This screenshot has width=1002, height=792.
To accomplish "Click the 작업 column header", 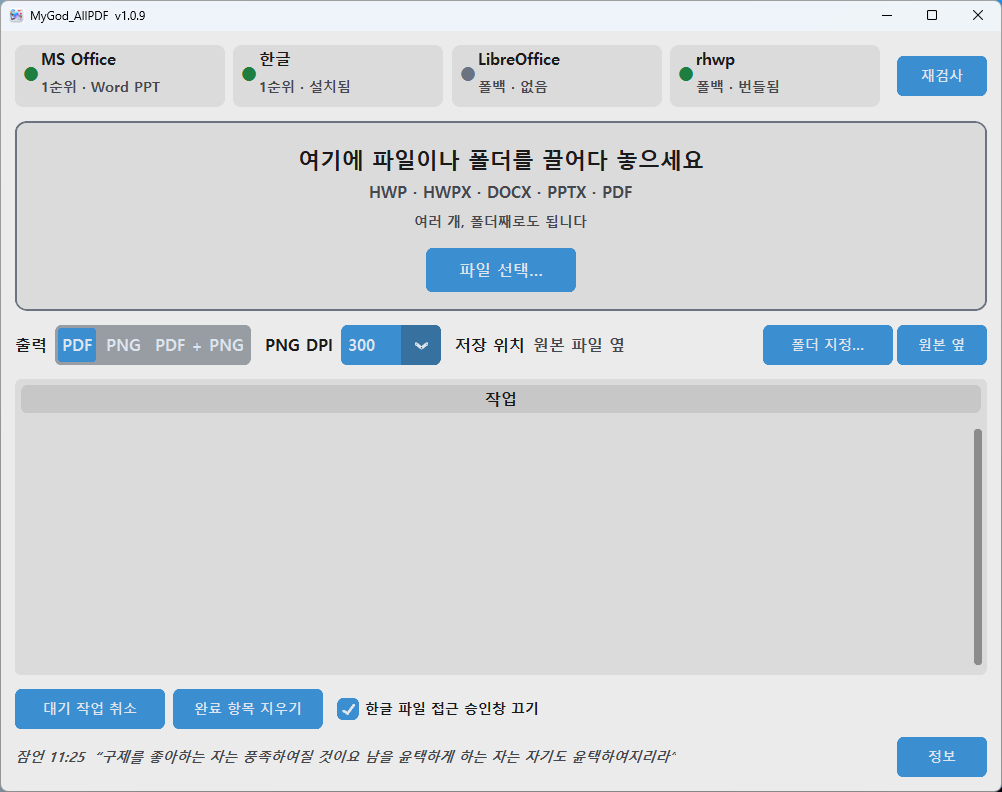I will (500, 399).
